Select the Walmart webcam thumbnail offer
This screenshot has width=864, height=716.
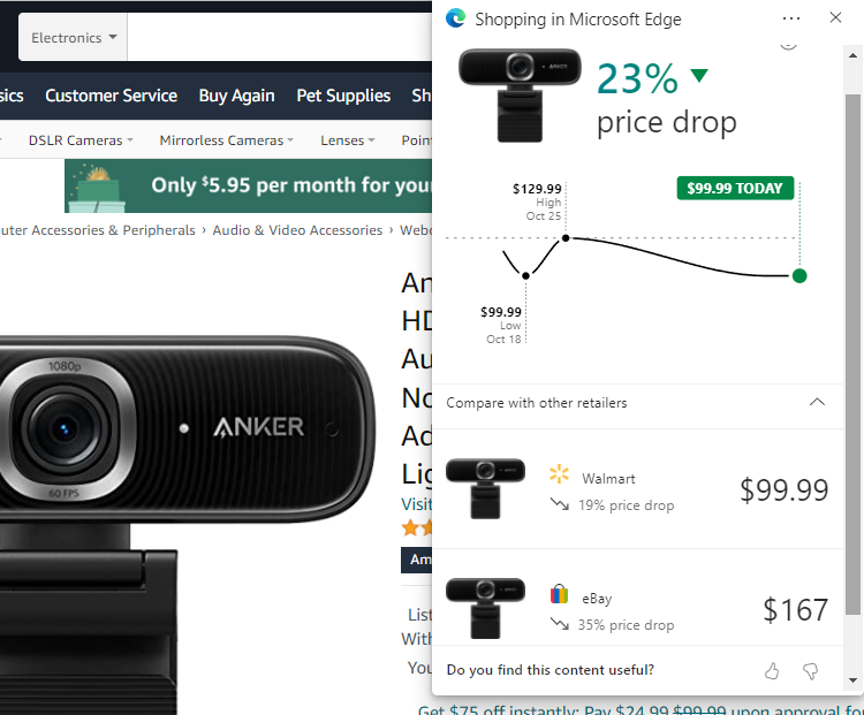click(485, 488)
